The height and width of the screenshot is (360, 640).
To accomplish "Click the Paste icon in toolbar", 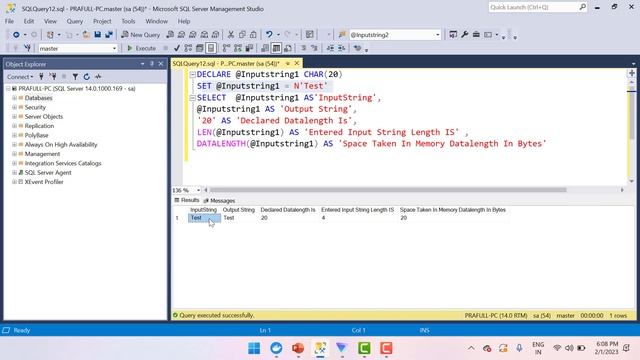I will [253, 35].
